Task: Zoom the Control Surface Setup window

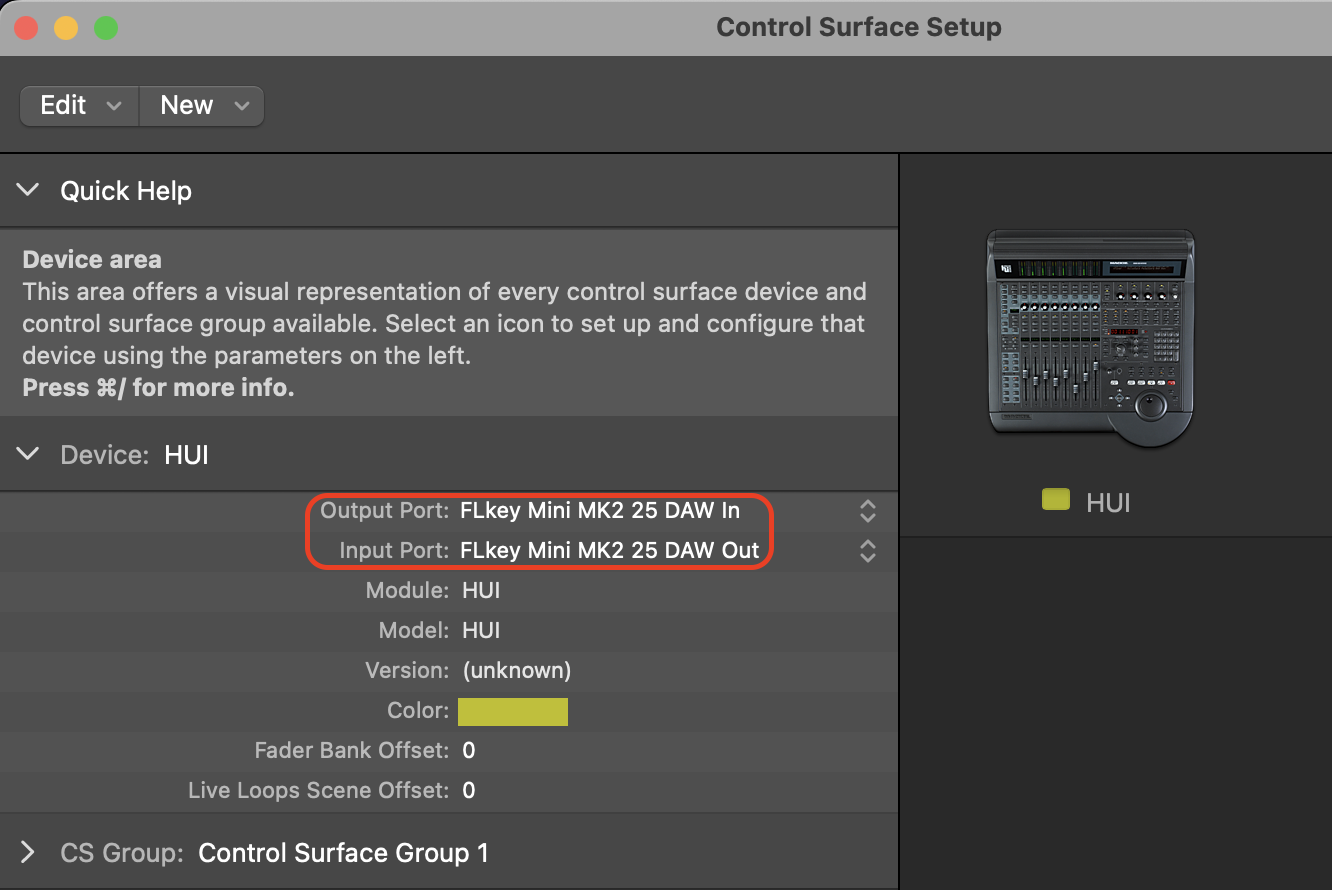Action: tap(106, 28)
